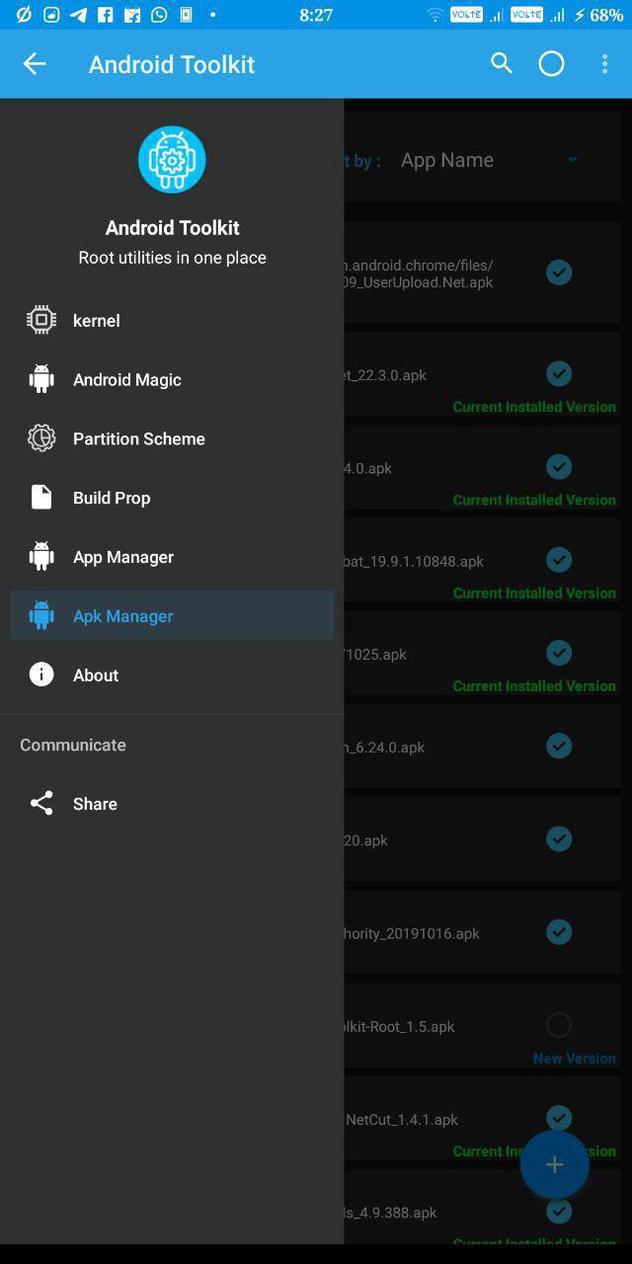632x1264 pixels.
Task: Toggle checkbox for the 20191016 apk
Action: coord(559,932)
